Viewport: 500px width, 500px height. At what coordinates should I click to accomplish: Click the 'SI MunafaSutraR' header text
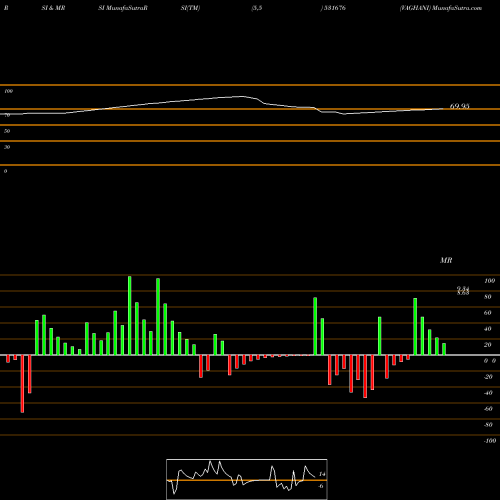tap(123, 8)
